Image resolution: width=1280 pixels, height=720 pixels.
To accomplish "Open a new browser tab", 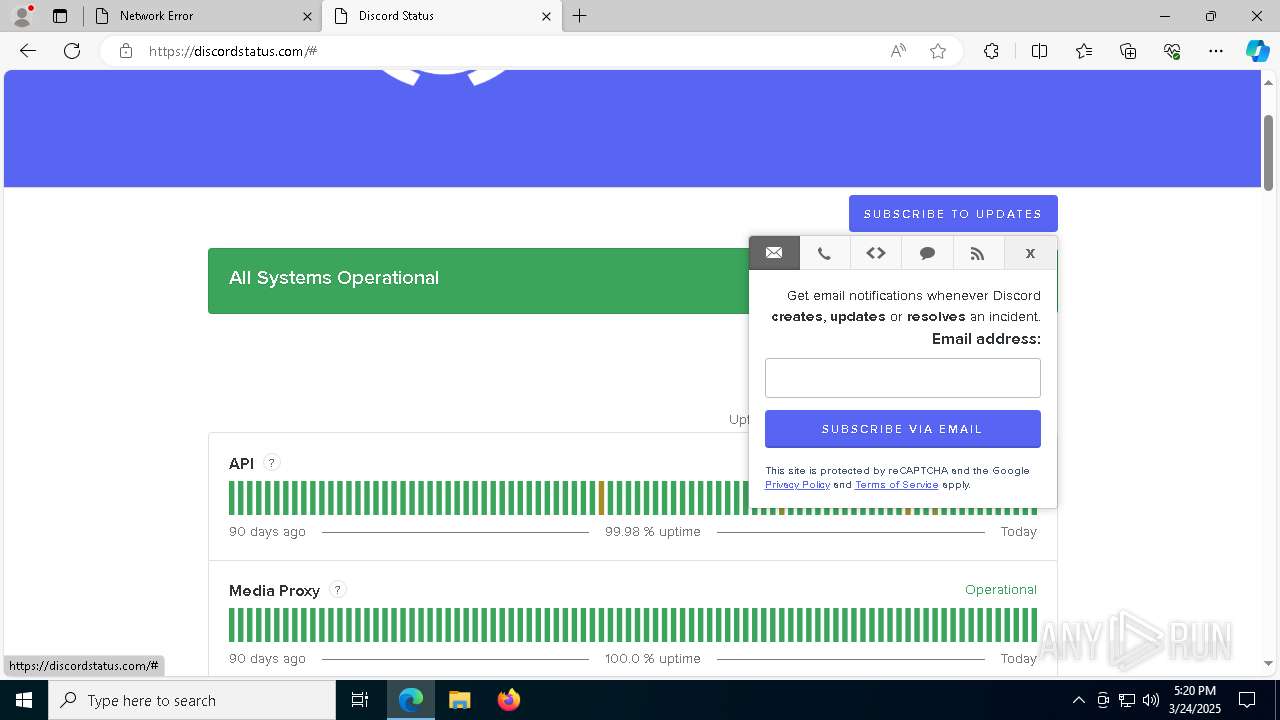I will 580,16.
